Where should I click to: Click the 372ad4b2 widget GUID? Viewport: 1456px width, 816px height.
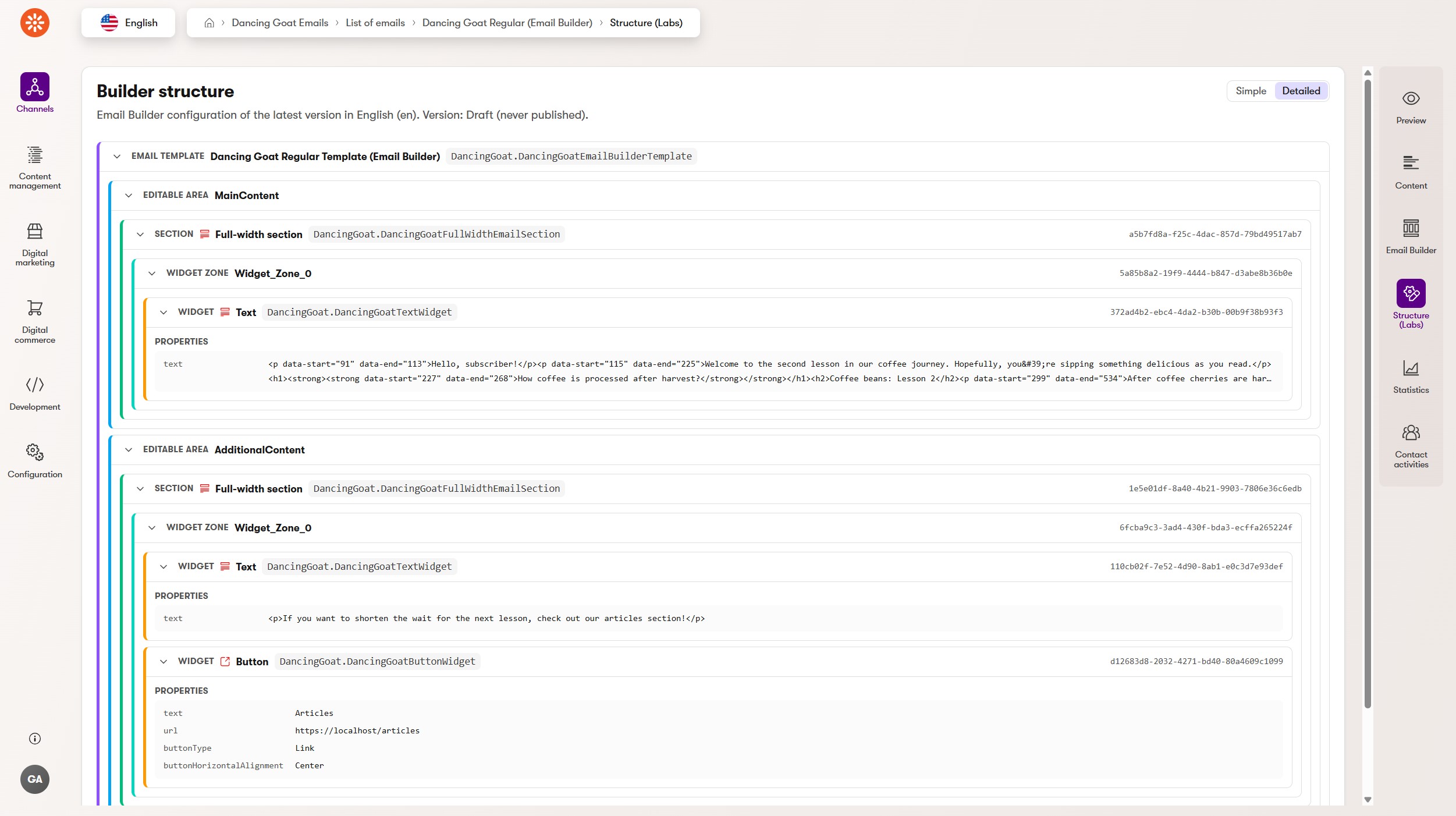pyautogui.click(x=1196, y=312)
